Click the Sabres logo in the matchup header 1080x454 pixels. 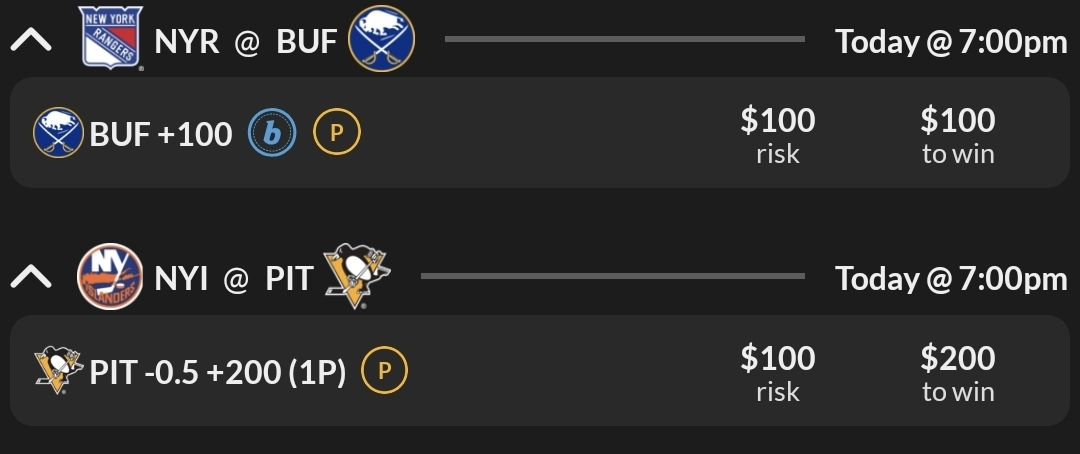(x=381, y=40)
